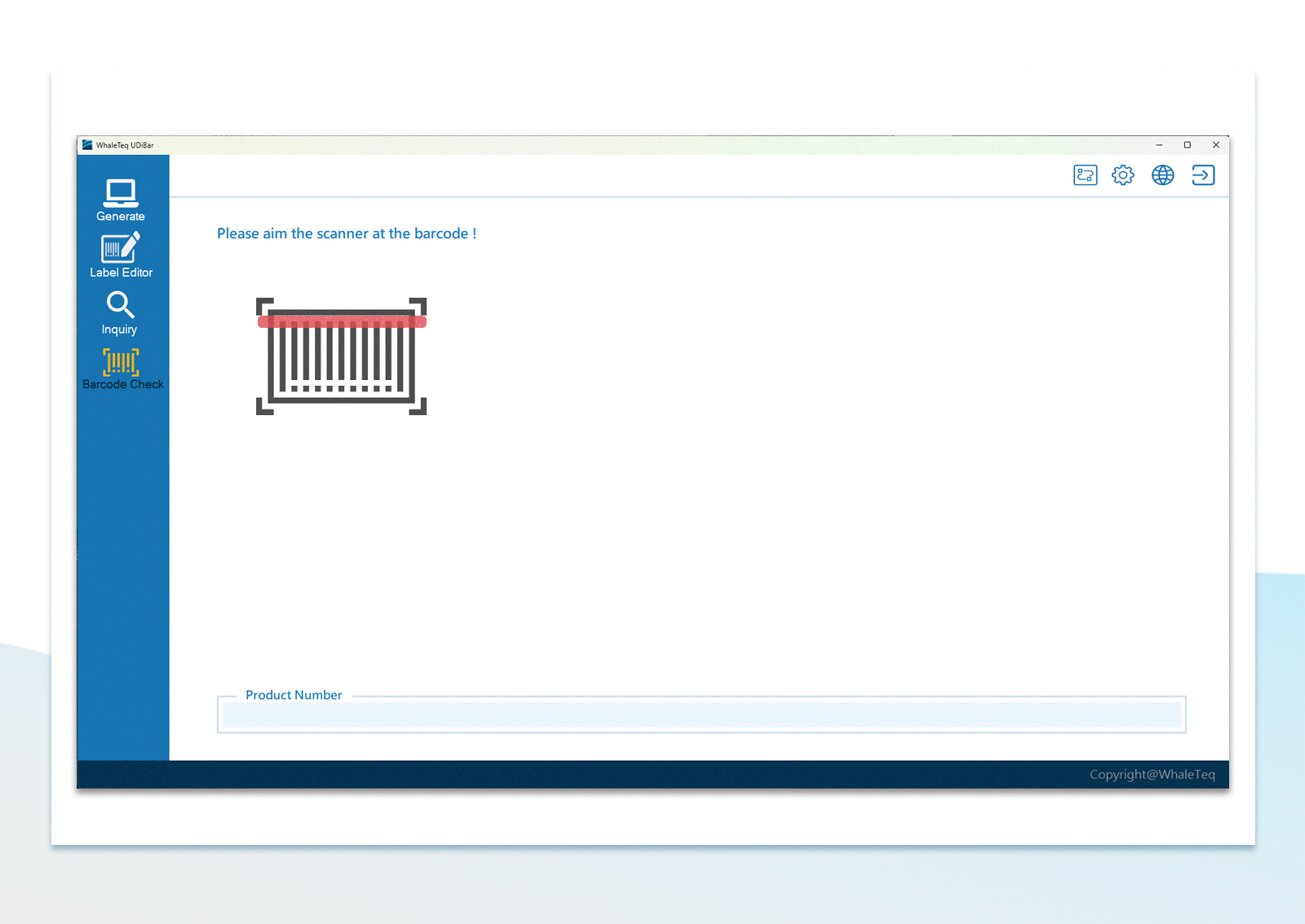Click 'Please aim the scanner at the barcode !' text

(347, 234)
